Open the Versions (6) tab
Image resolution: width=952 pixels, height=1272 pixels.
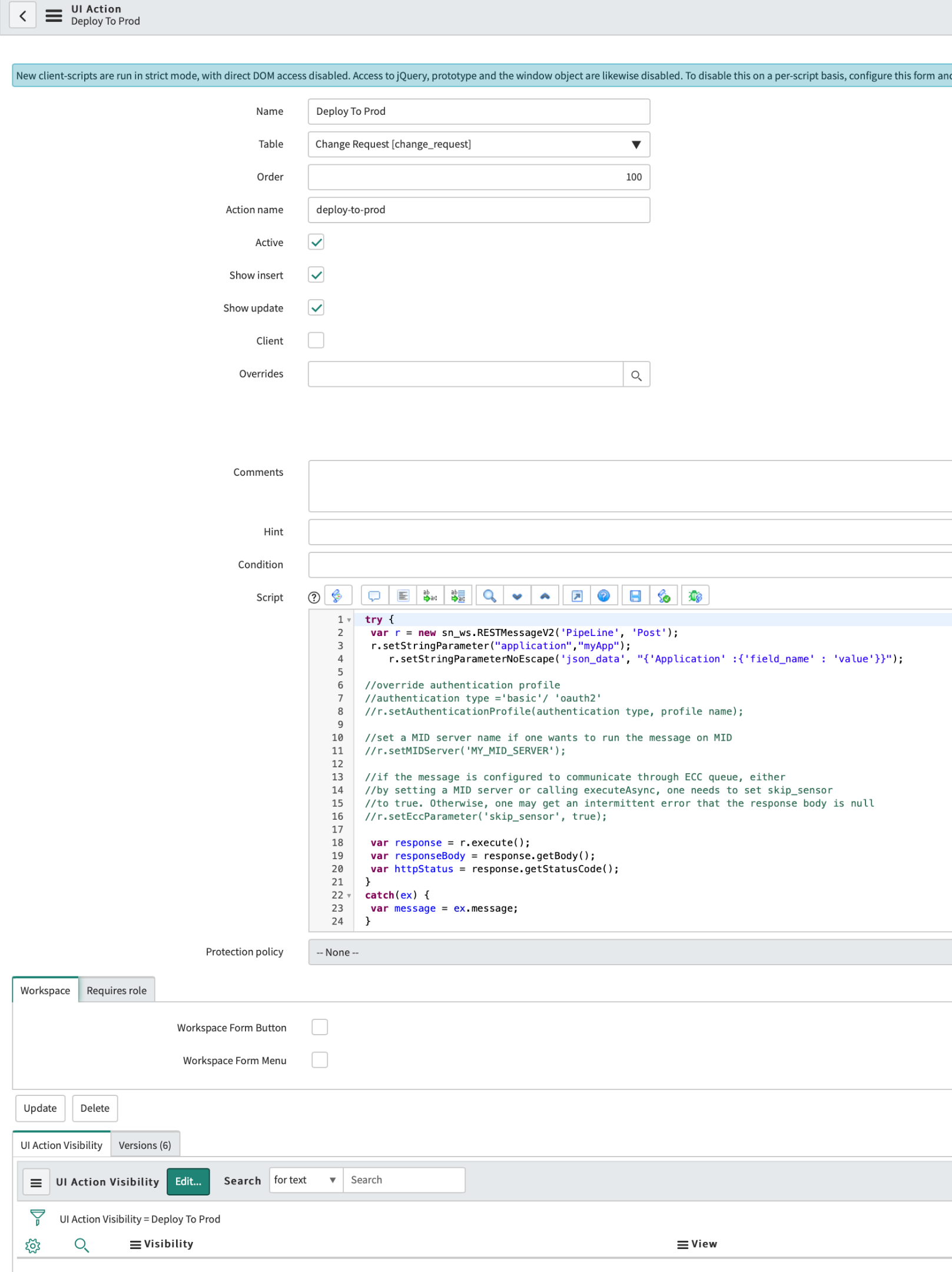(x=145, y=1145)
